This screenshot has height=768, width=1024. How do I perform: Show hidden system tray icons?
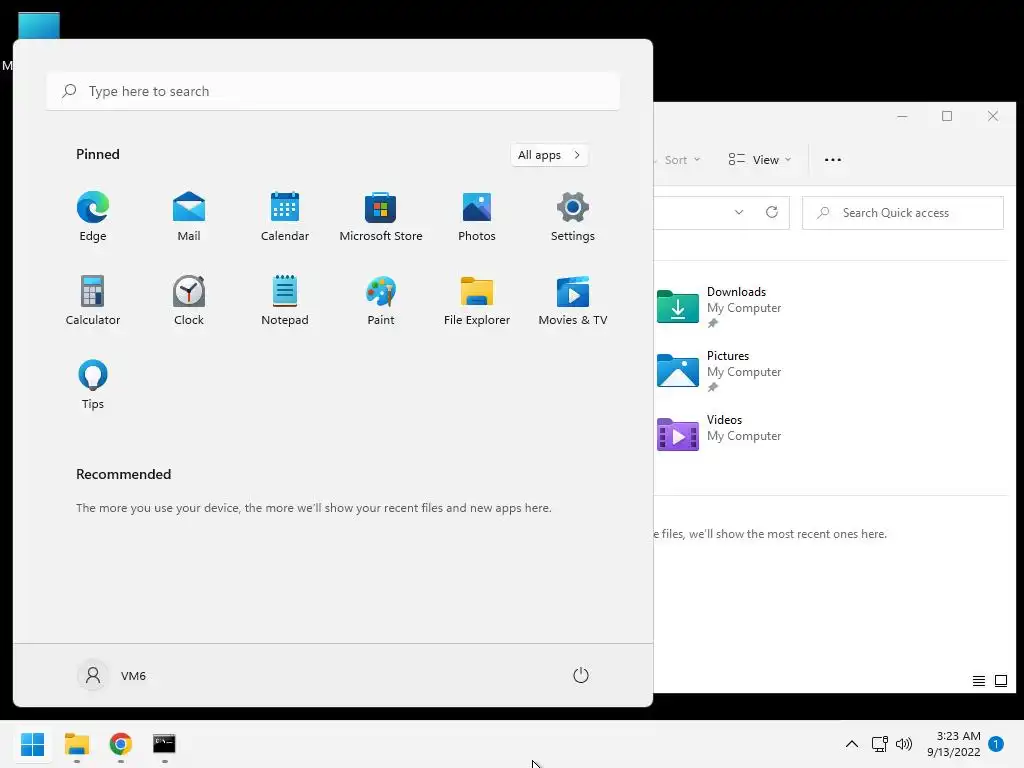pyautogui.click(x=852, y=744)
